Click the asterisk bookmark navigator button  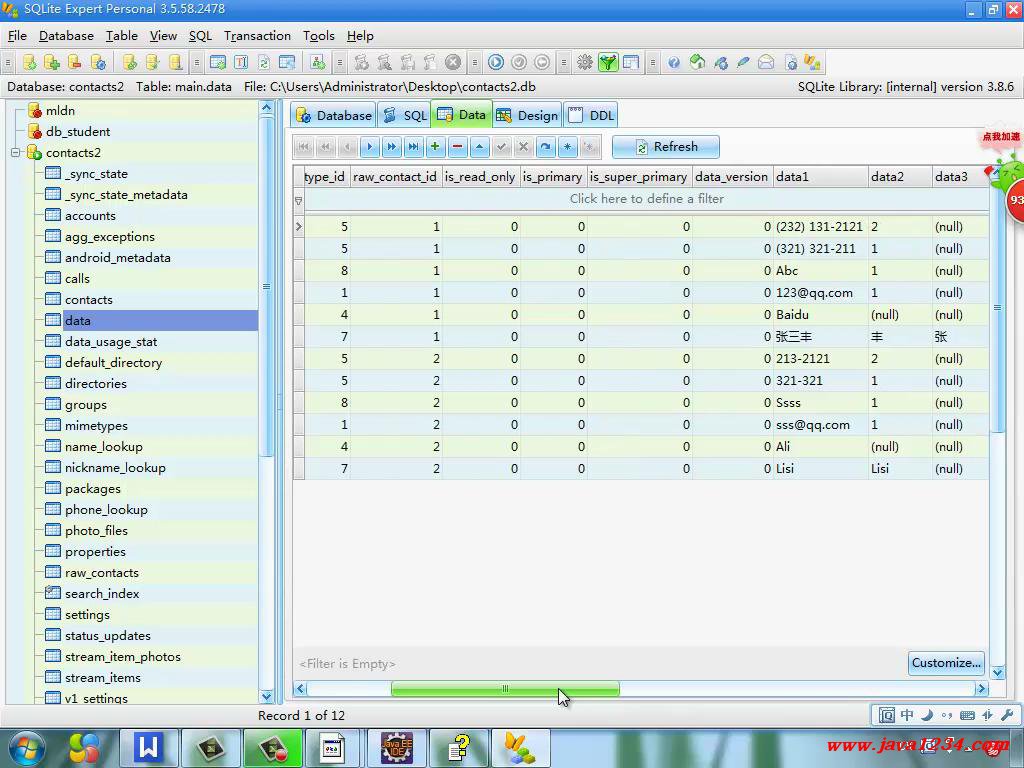tap(567, 147)
